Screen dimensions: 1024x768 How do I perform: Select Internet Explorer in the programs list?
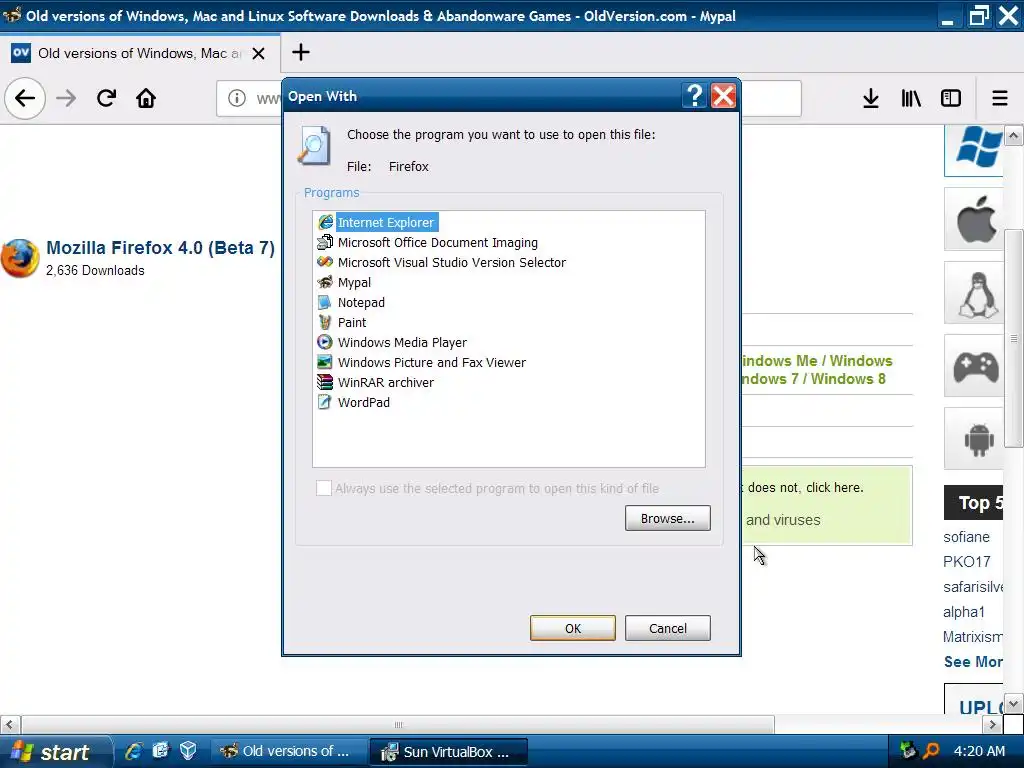[x=386, y=223]
